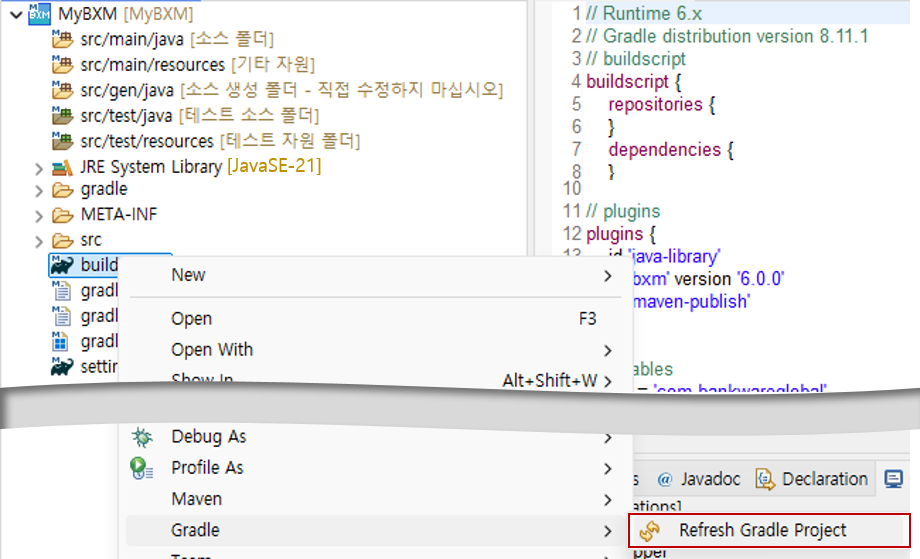Image resolution: width=920 pixels, height=559 pixels.
Task: Choose Open from the context menu
Action: pos(376,319)
